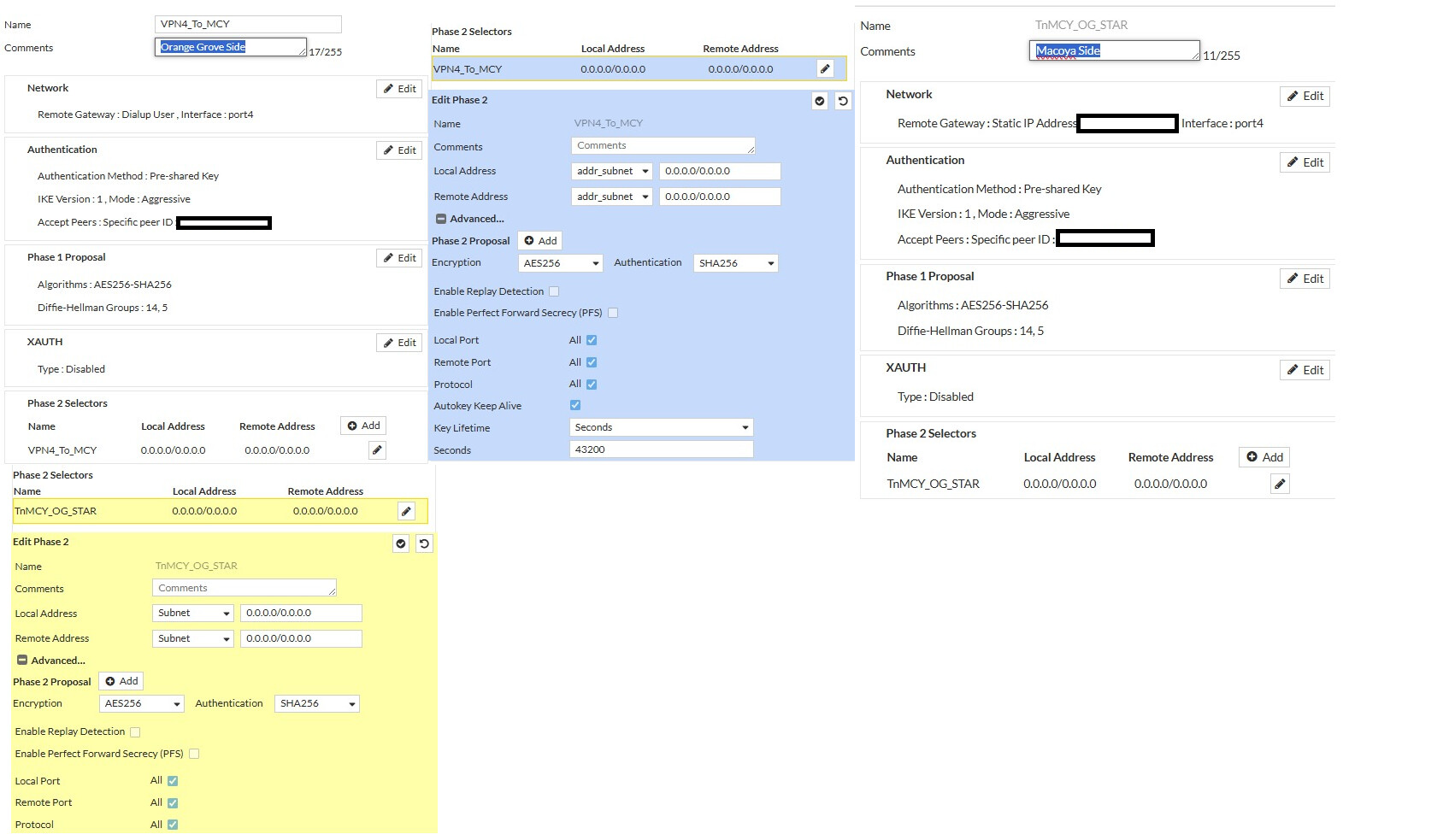Click Add next to Phase 2 Proposal in blue panel

(540, 241)
